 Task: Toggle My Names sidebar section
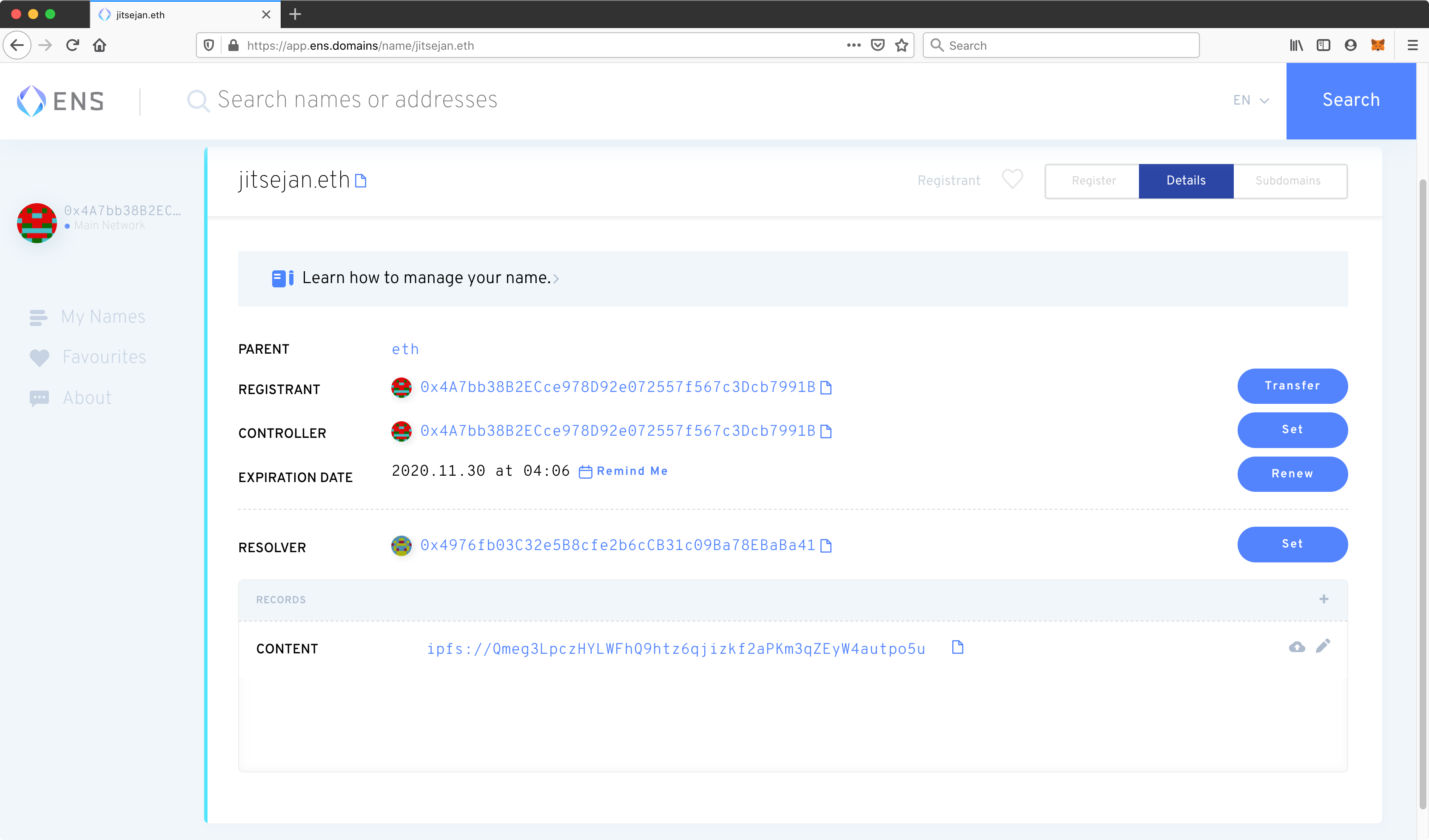(103, 317)
